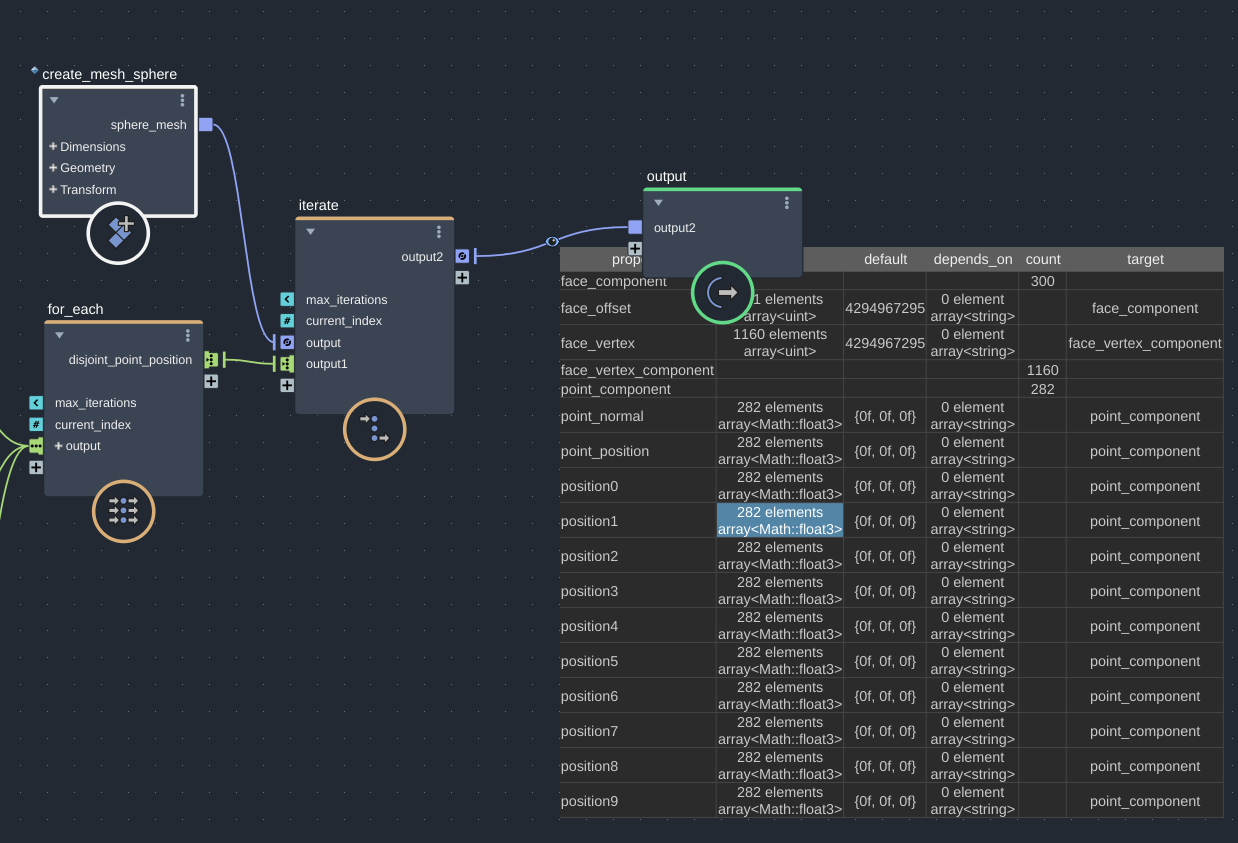This screenshot has height=843, width=1238.
Task: Select the for_each node title
Action: [75, 309]
